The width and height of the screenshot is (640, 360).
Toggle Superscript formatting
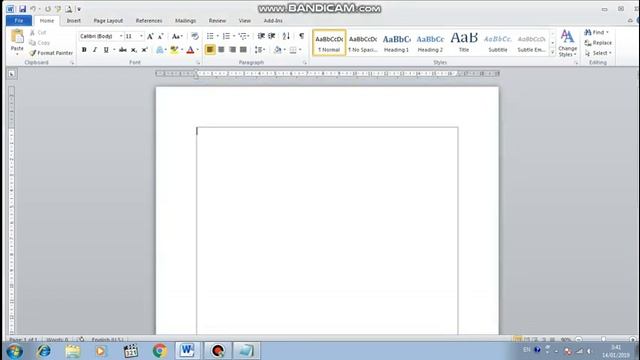[144, 50]
